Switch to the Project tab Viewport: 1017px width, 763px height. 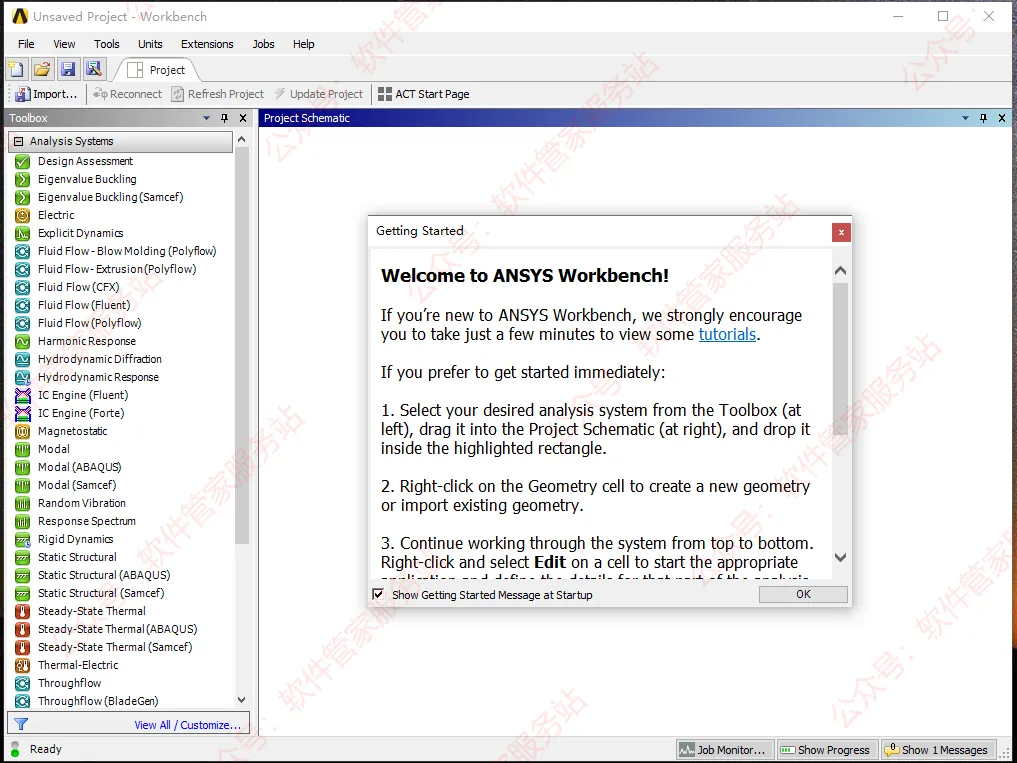point(156,70)
